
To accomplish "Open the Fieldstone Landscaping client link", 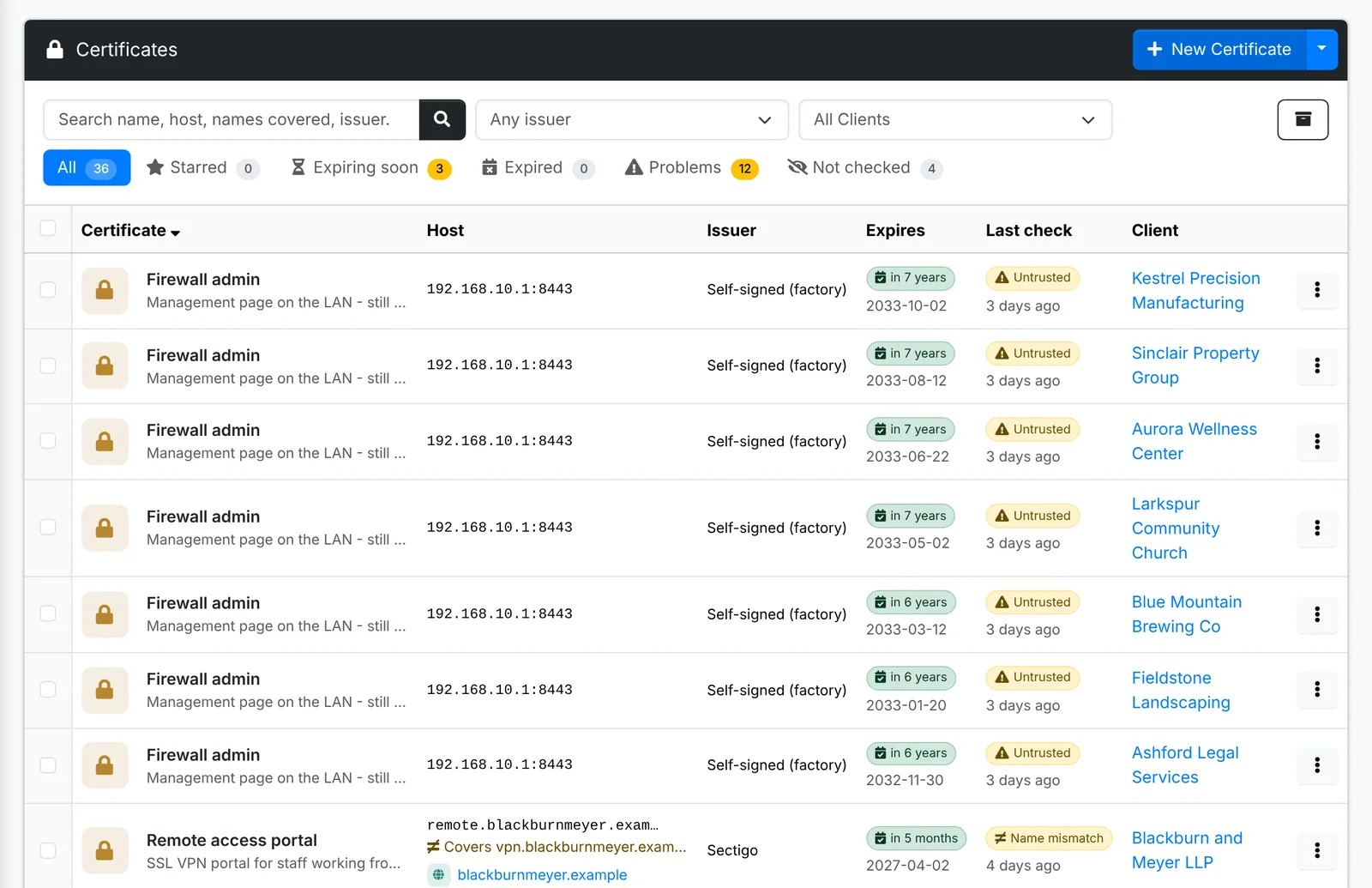I will pos(1181,690).
